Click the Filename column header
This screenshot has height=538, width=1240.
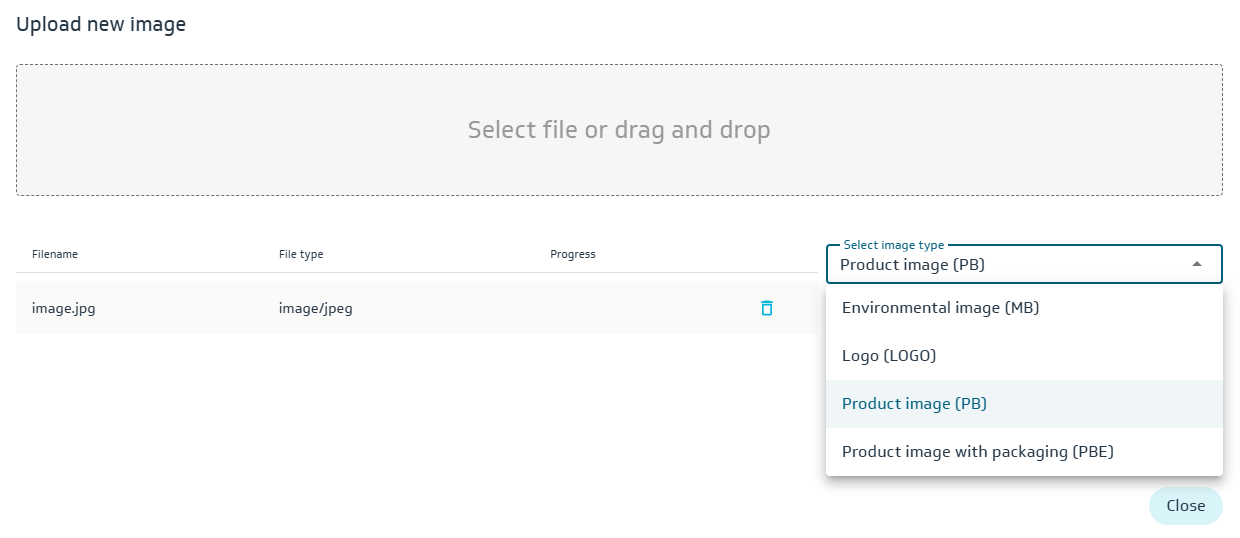click(55, 254)
